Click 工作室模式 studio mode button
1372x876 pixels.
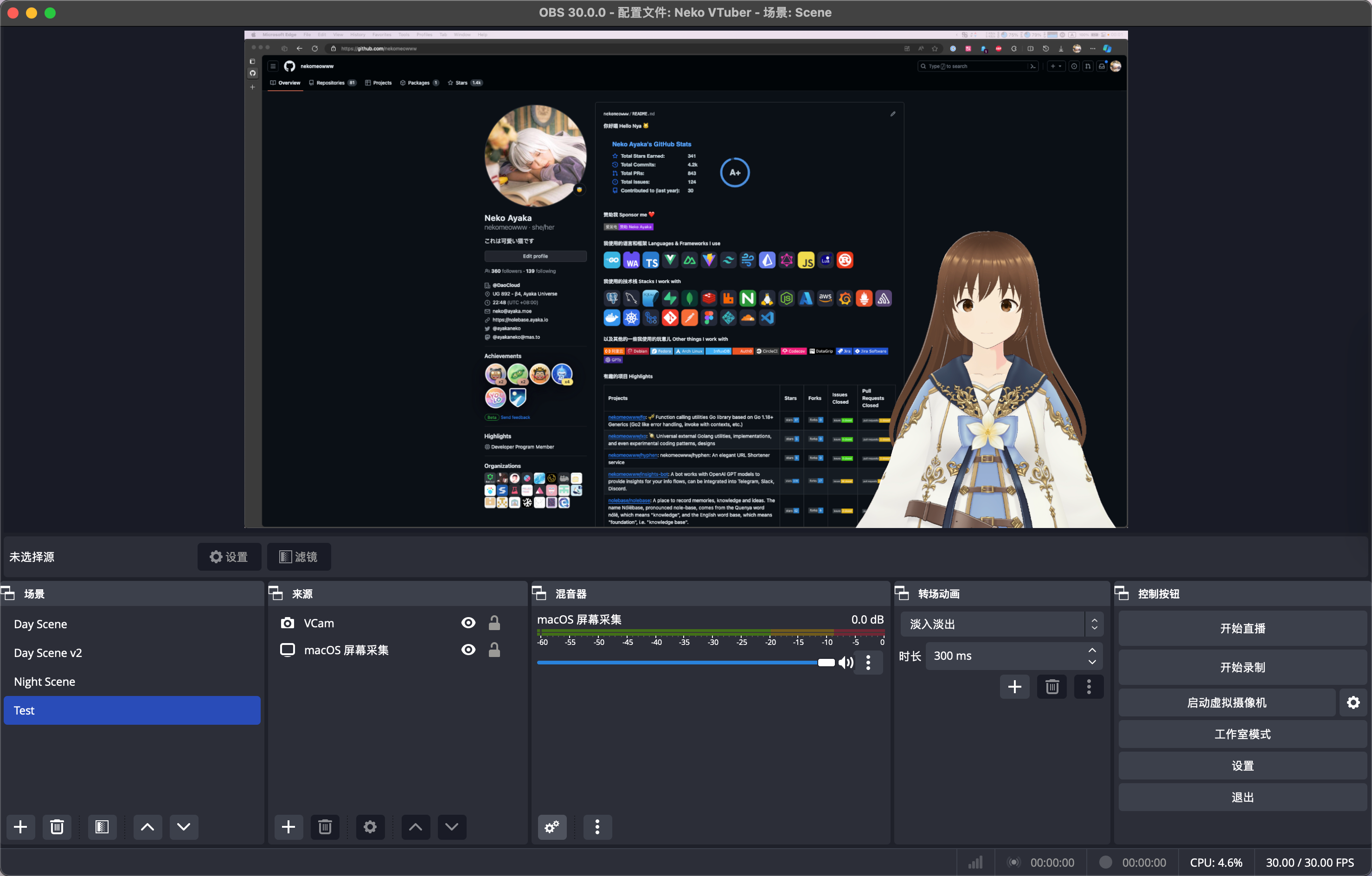coord(1242,734)
